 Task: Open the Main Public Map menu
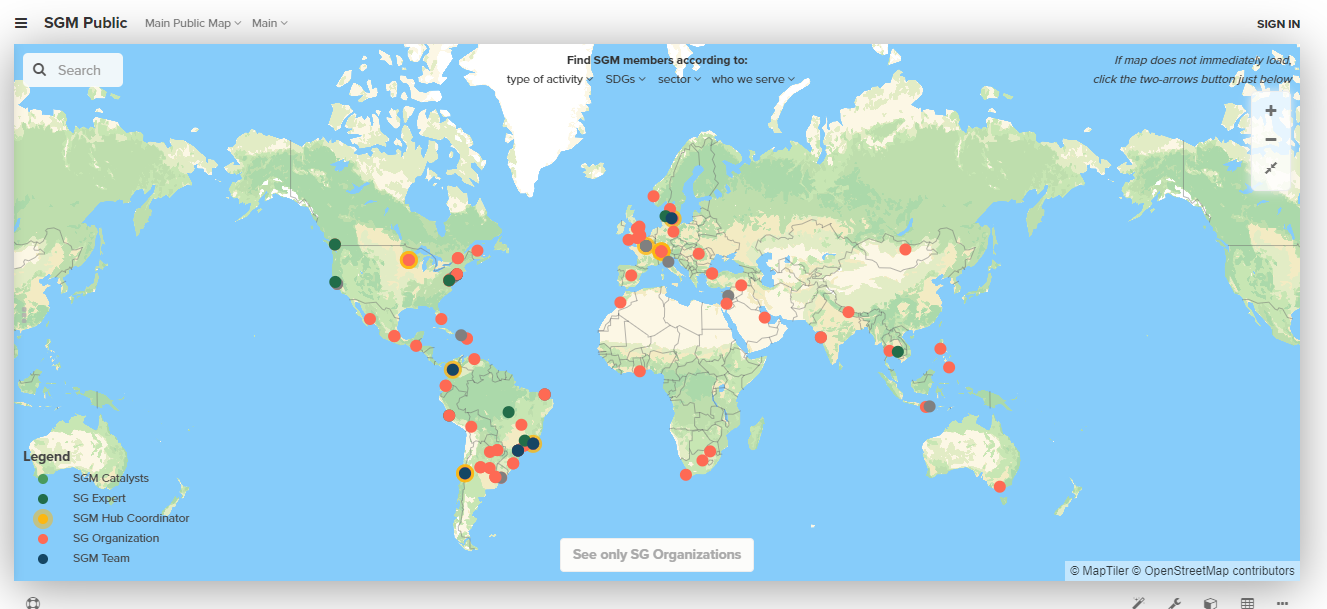coord(192,22)
